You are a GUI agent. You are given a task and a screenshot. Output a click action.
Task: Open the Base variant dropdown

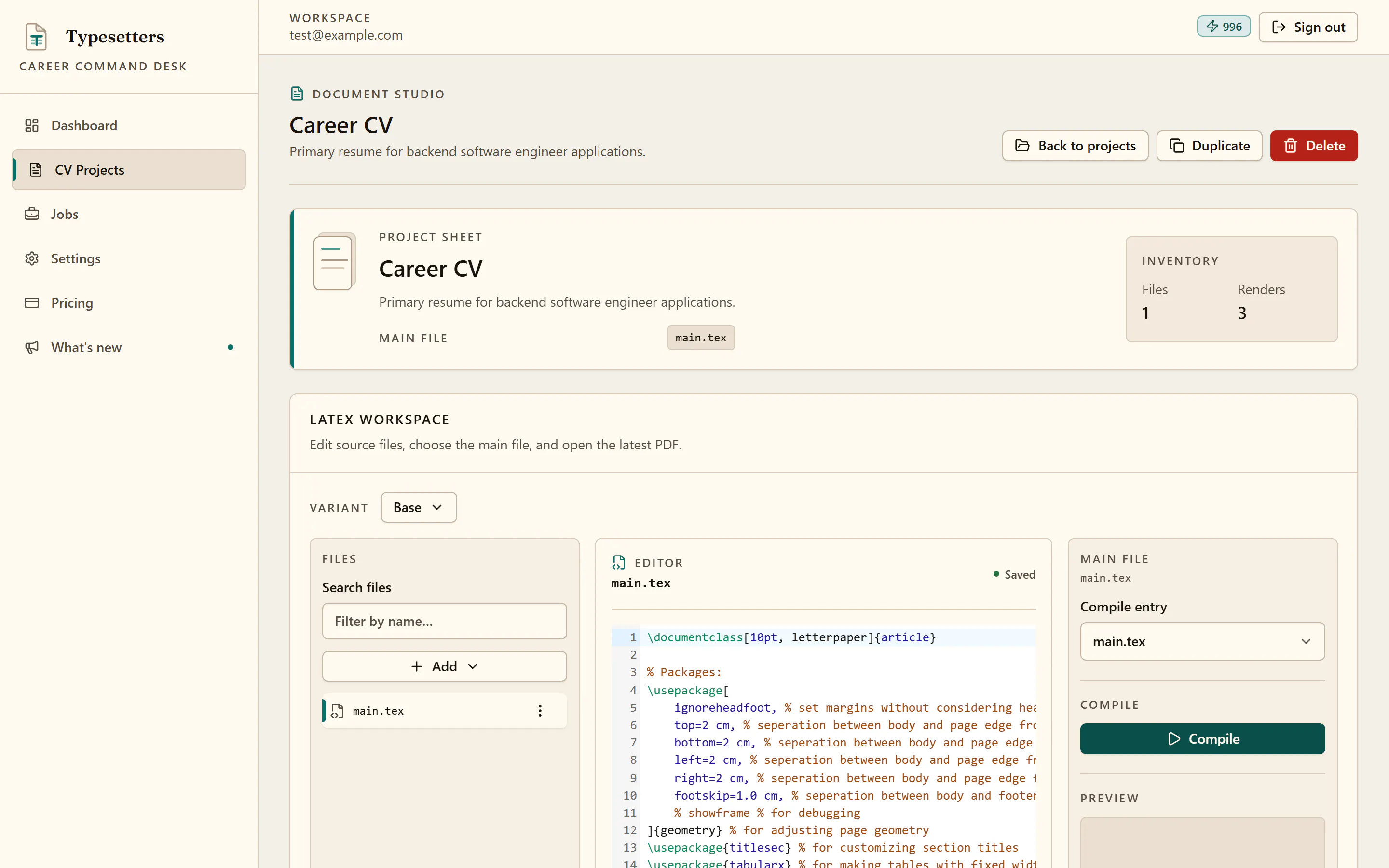[419, 507]
